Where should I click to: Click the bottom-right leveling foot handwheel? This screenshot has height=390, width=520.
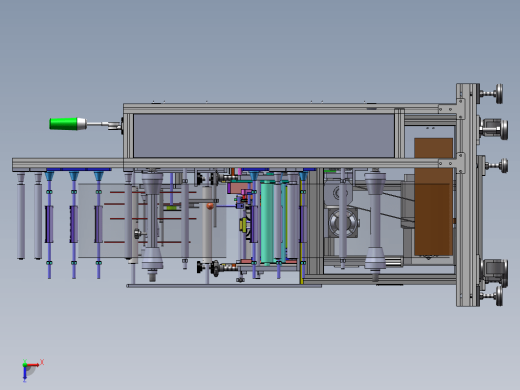pos(492,296)
